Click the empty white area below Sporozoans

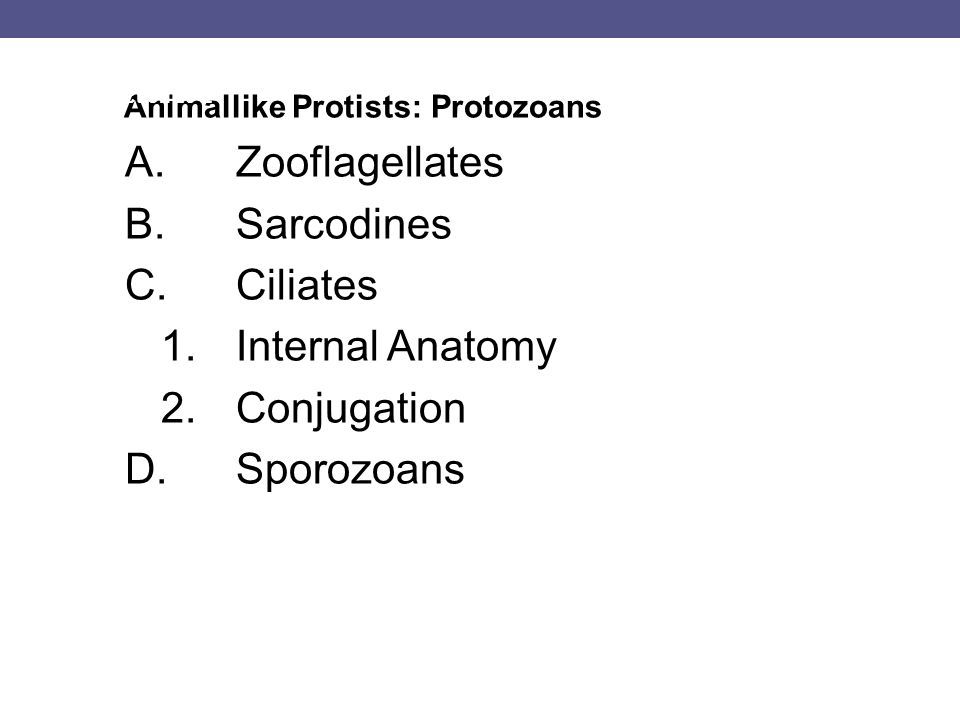[x=480, y=600]
